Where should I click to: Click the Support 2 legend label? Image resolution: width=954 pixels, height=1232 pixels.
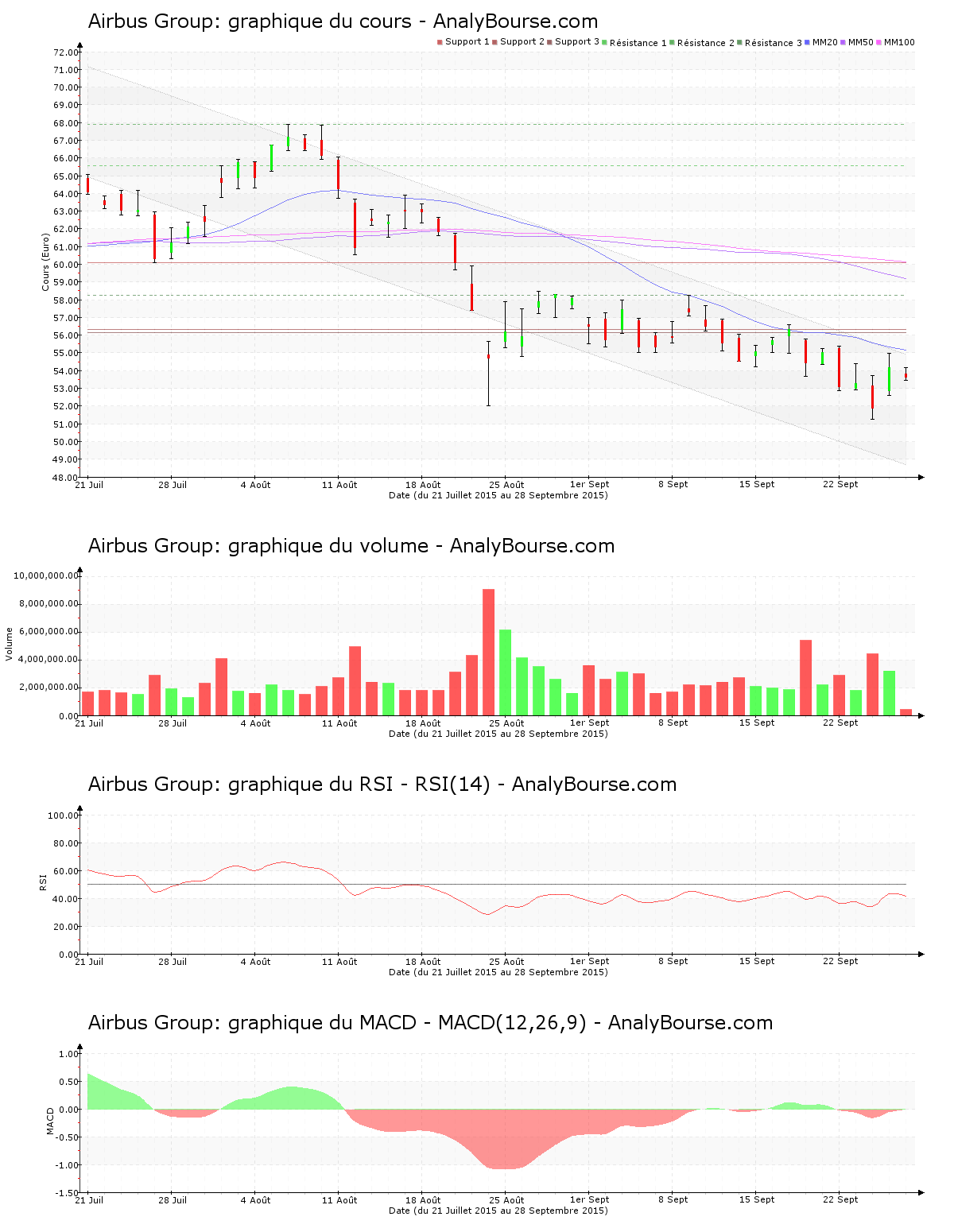point(522,42)
